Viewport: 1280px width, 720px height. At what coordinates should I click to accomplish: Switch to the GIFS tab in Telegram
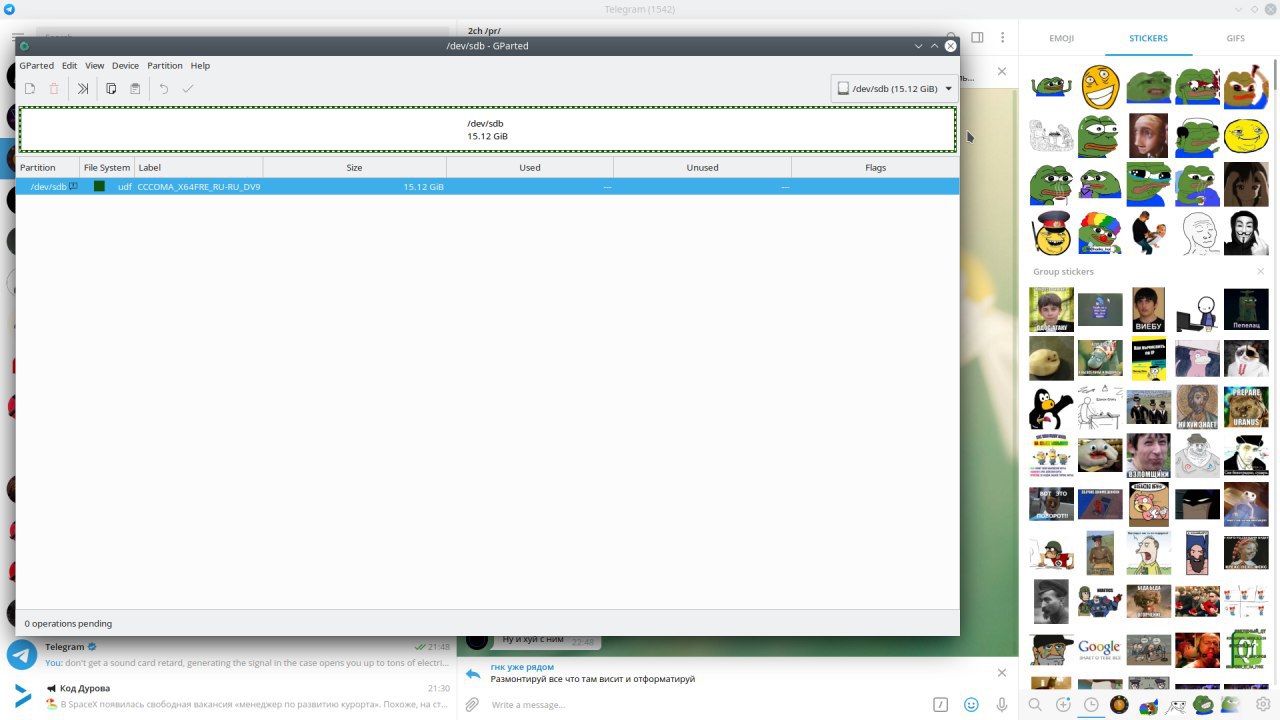point(1235,38)
